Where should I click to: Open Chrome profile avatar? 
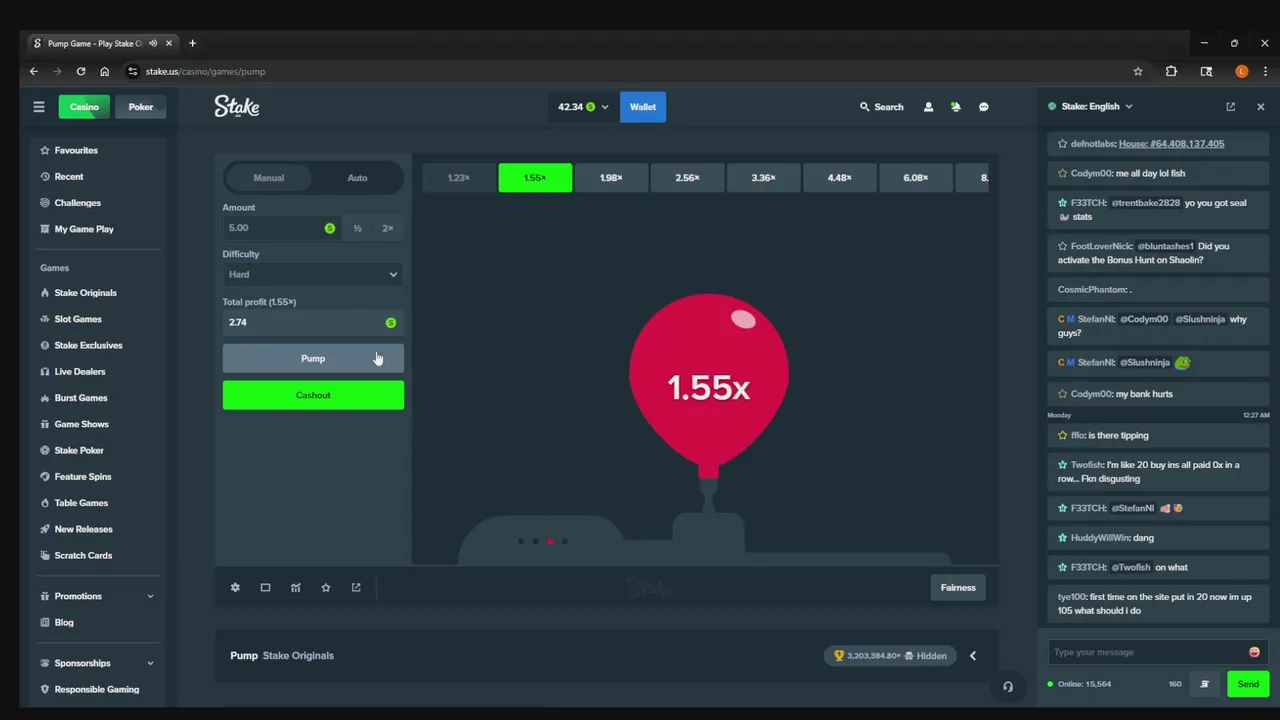[x=1242, y=72]
